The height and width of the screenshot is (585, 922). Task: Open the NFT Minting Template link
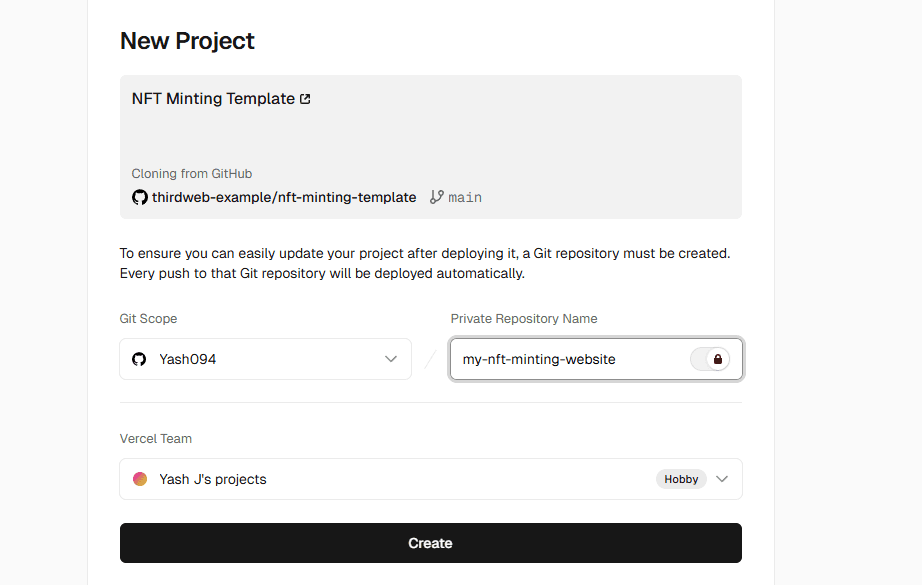click(213, 99)
